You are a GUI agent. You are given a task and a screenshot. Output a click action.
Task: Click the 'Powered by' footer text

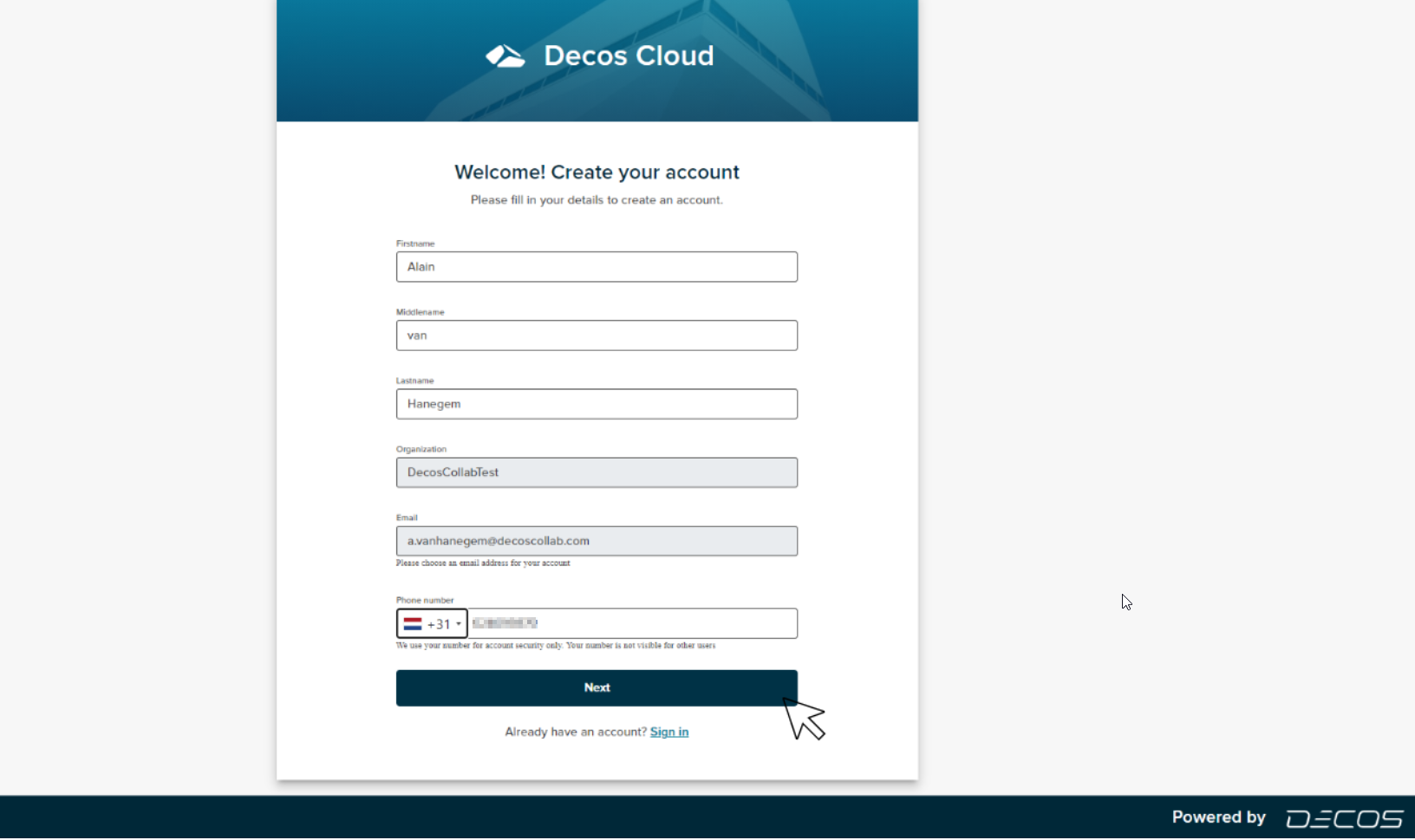(1218, 818)
